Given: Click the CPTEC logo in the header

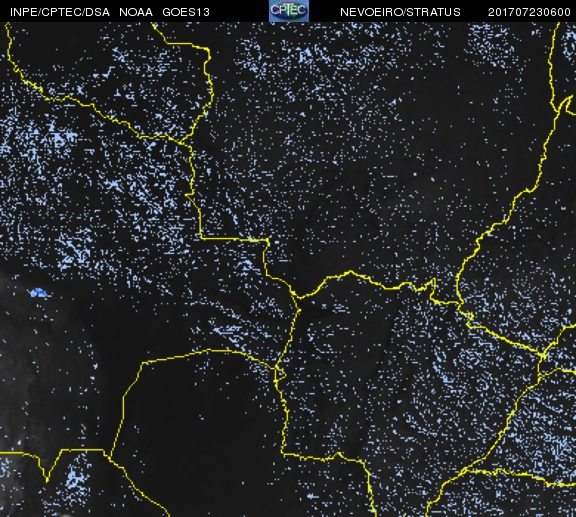Looking at the screenshot, I should coord(289,11).
